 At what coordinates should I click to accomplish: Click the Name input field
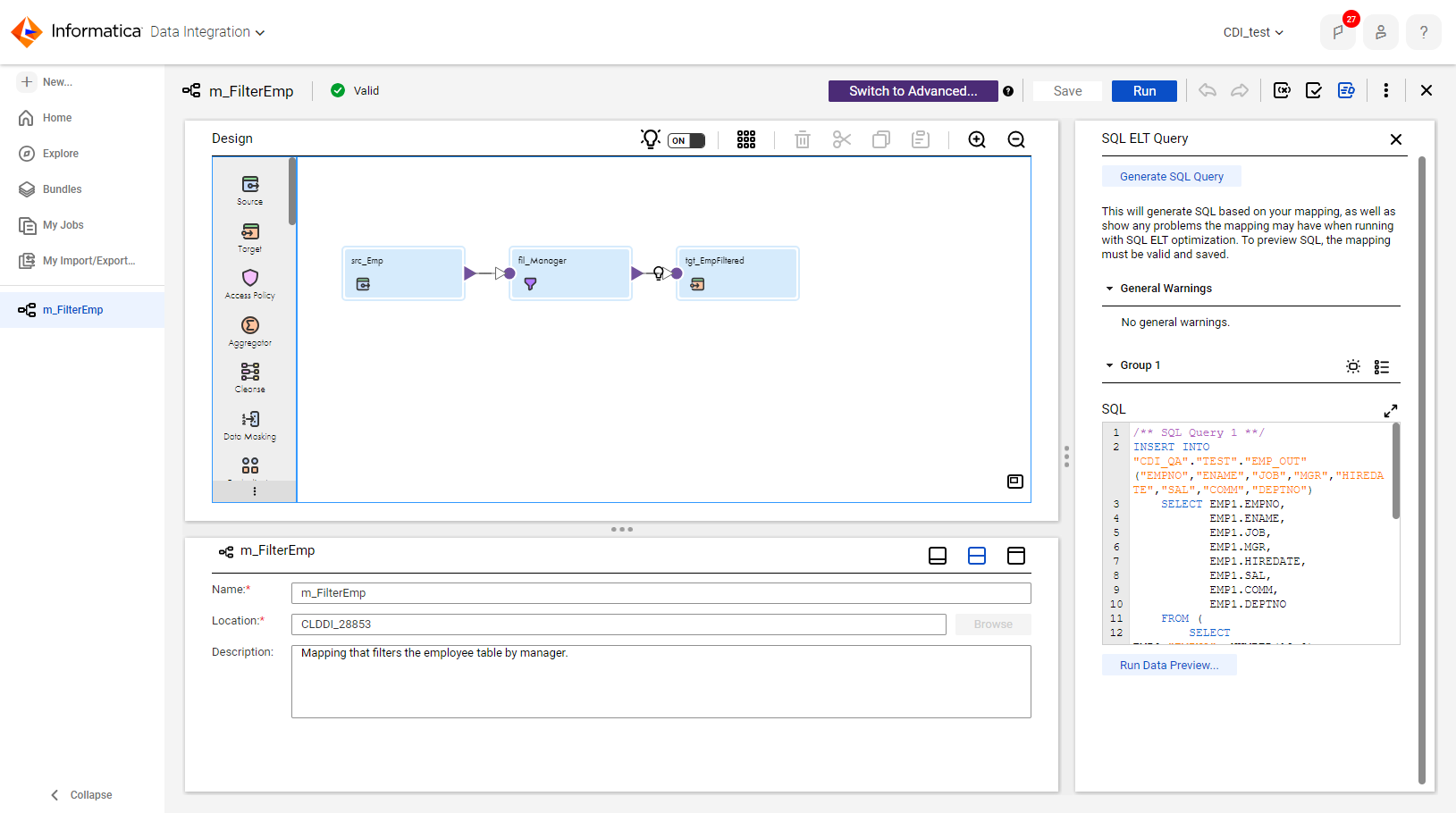click(661, 593)
